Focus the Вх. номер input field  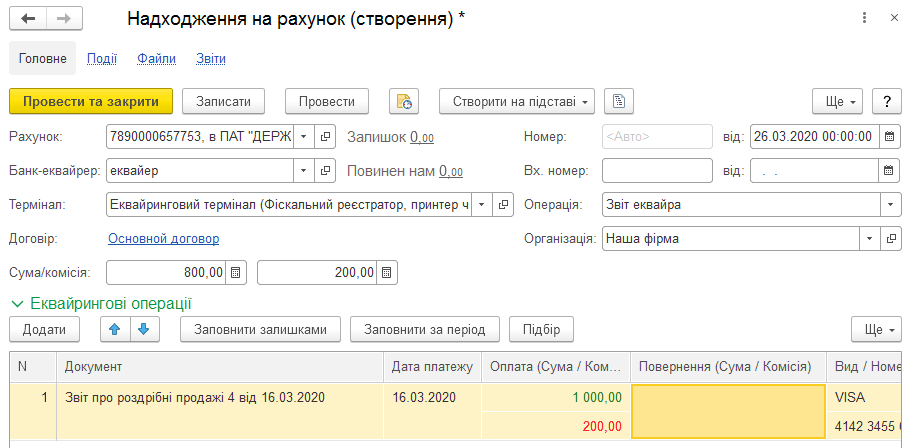click(658, 171)
